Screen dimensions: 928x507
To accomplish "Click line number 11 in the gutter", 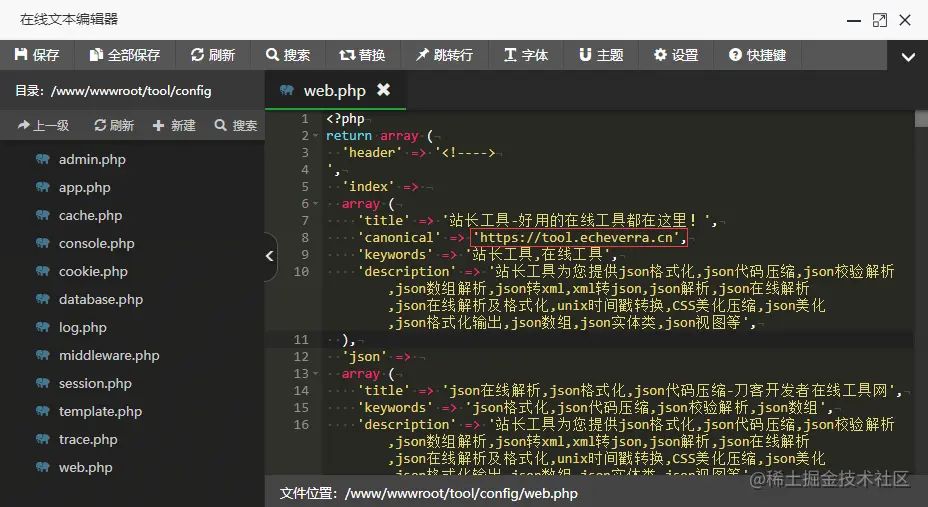I will click(301, 340).
